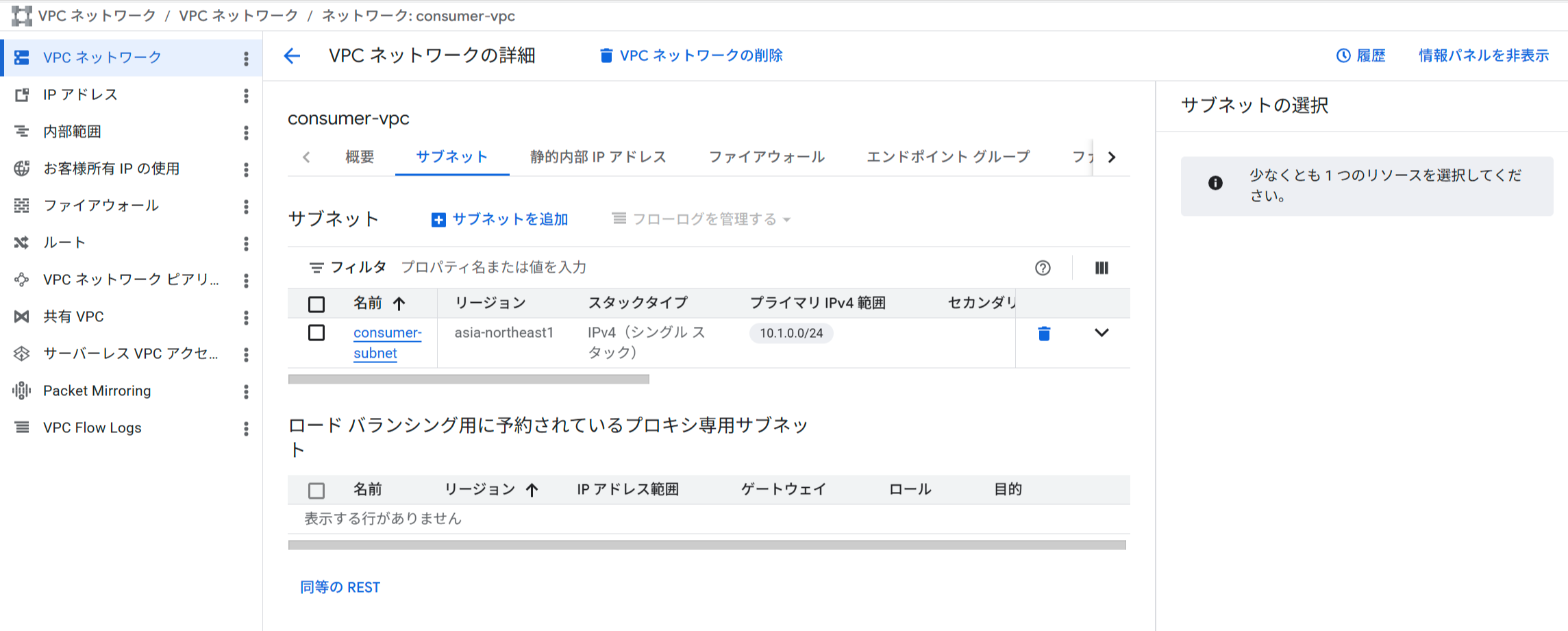
Task: Click VPC ネットワークの削除 button
Action: 690,55
